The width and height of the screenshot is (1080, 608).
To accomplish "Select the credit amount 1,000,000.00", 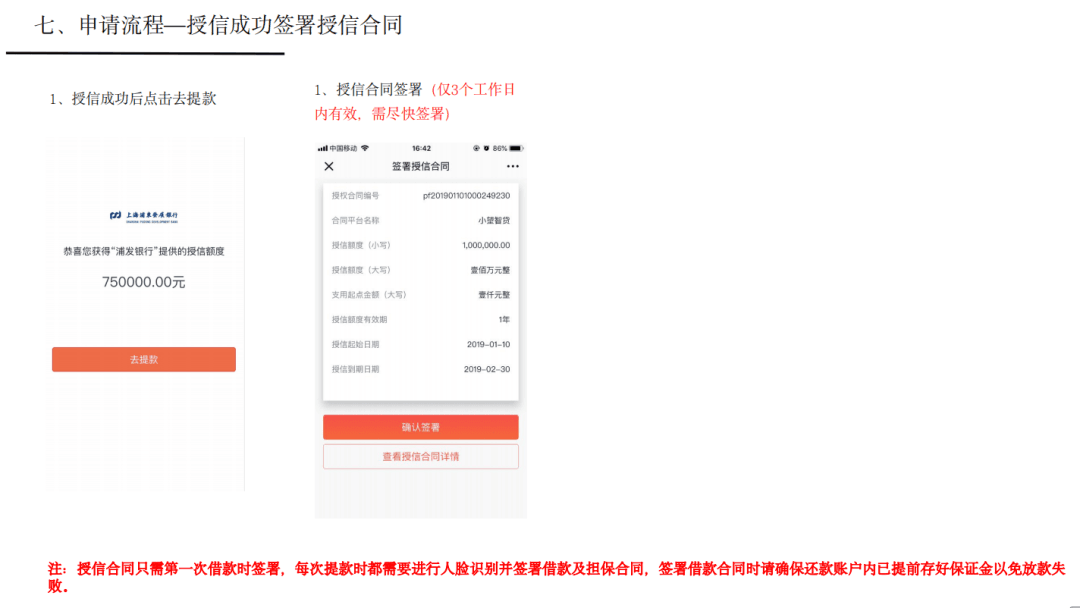I will 486,245.
